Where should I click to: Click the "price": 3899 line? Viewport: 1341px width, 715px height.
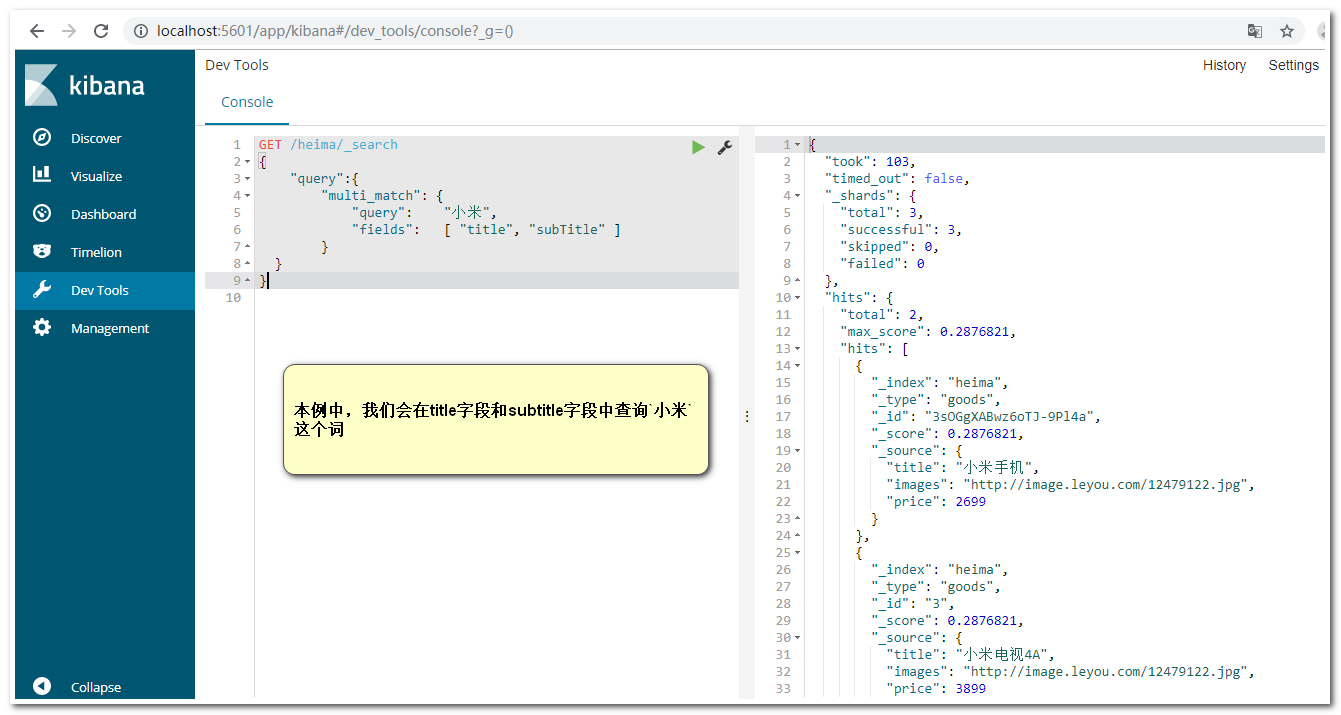936,689
